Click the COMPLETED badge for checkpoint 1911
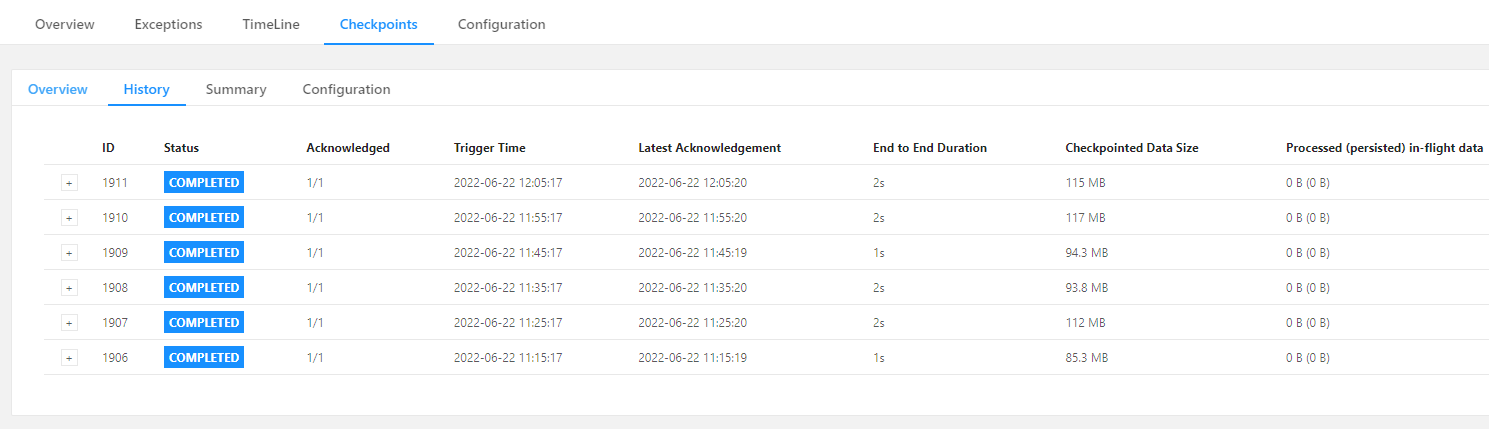Screen dimensions: 1489x429 (x=204, y=183)
